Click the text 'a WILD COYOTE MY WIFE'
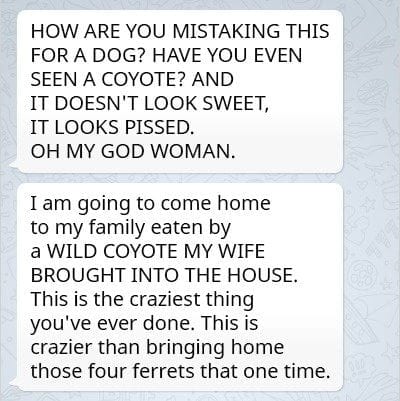 148,251
